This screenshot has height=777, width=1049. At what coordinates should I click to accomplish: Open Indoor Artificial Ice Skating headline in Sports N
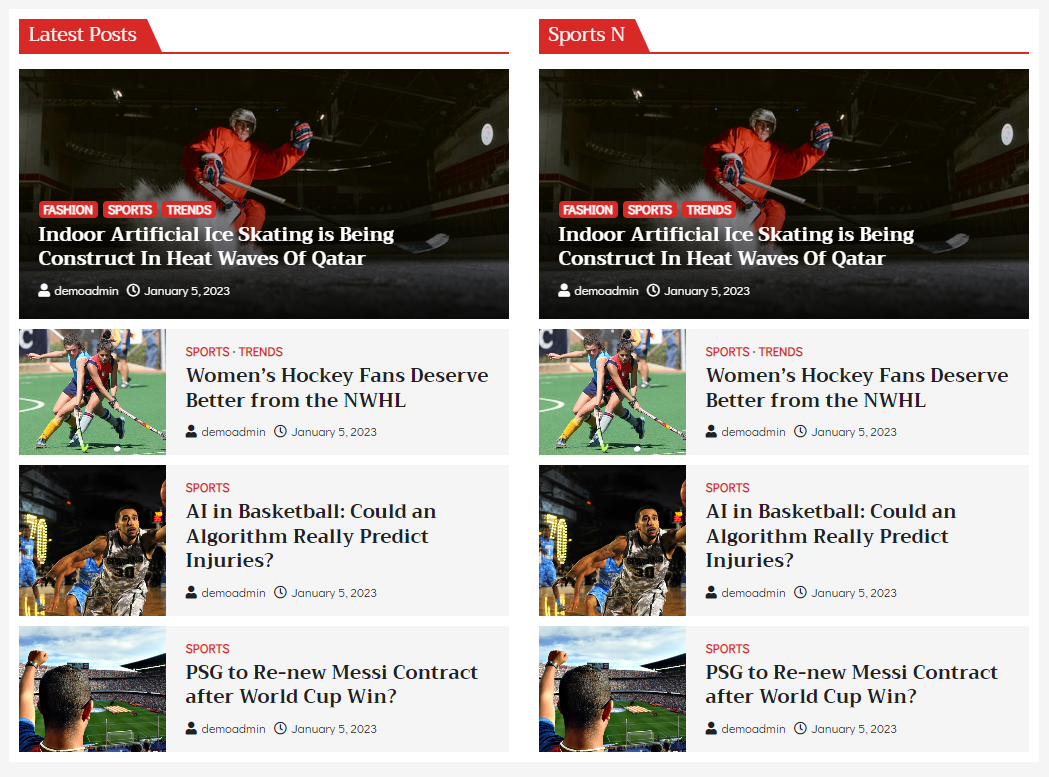point(736,246)
